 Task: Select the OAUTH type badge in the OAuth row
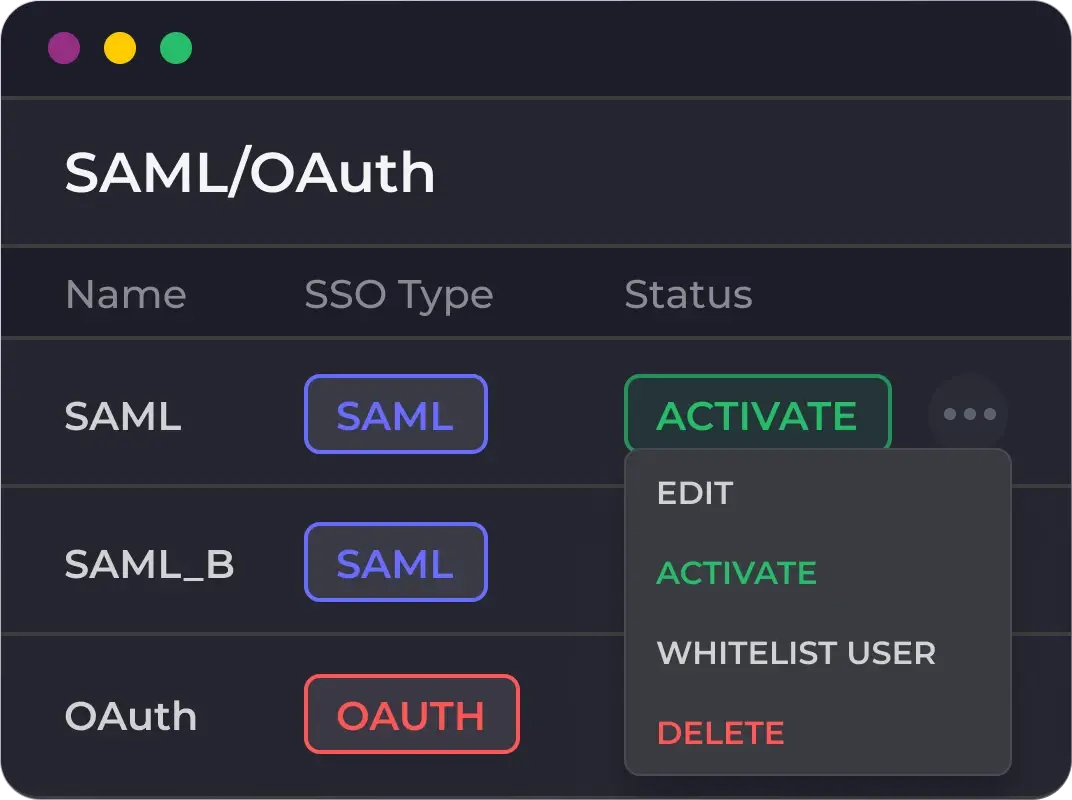(411, 714)
